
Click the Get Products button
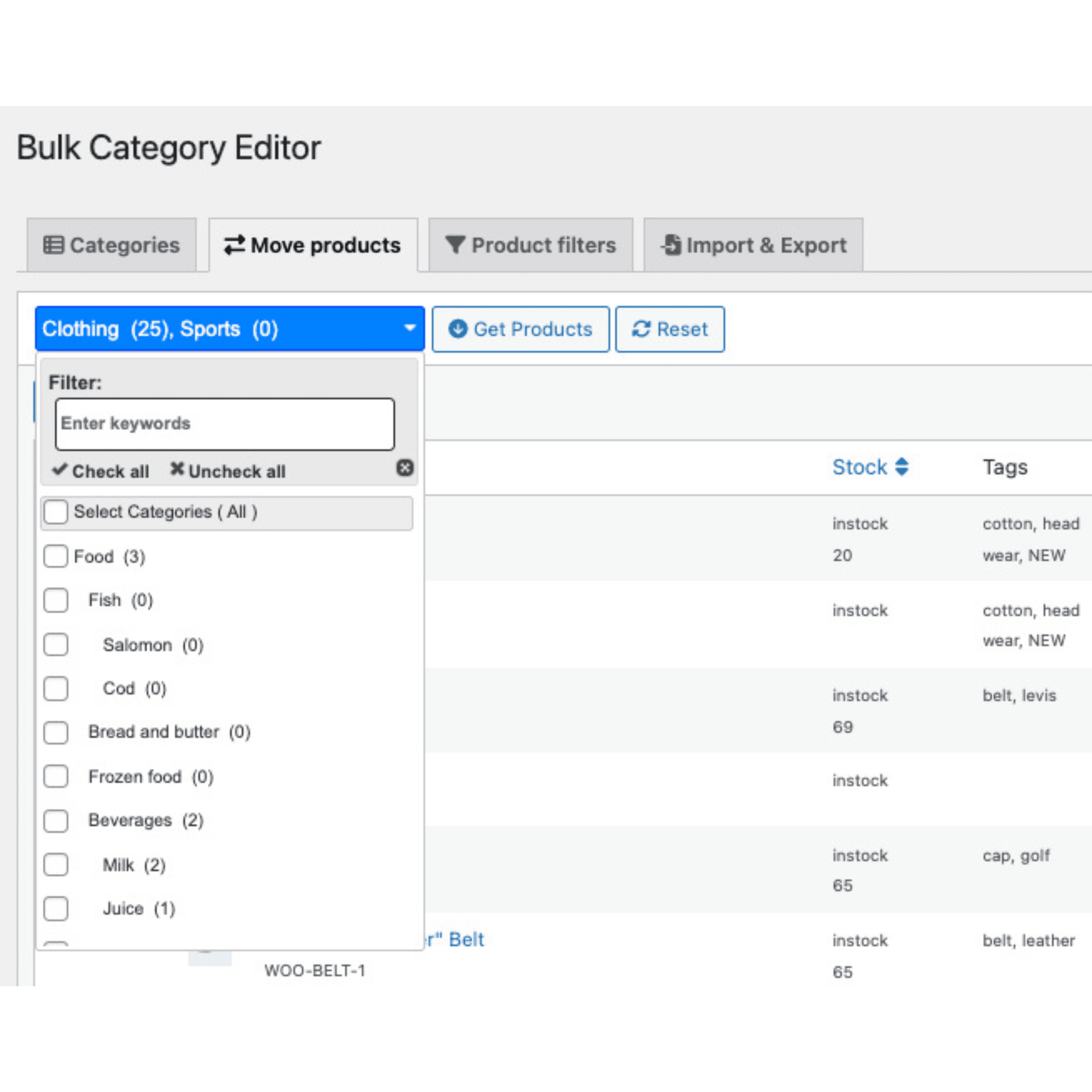click(x=521, y=329)
